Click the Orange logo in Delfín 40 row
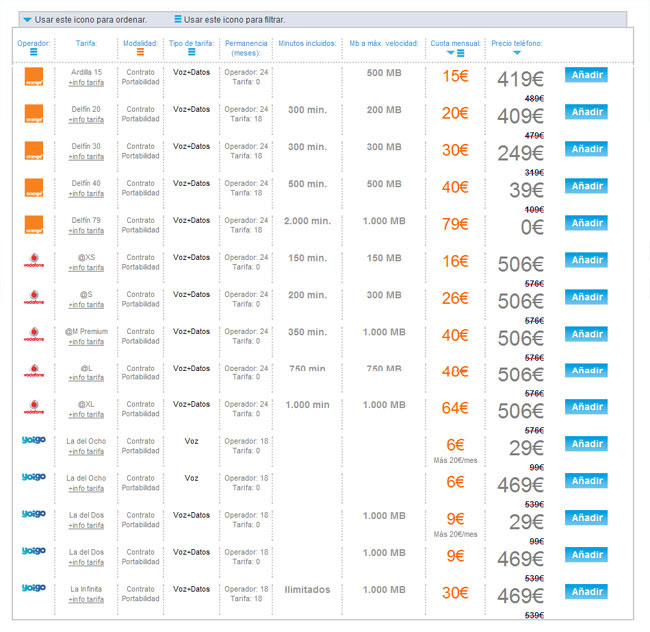Image resolution: width=650 pixels, height=632 pixels. tap(34, 187)
